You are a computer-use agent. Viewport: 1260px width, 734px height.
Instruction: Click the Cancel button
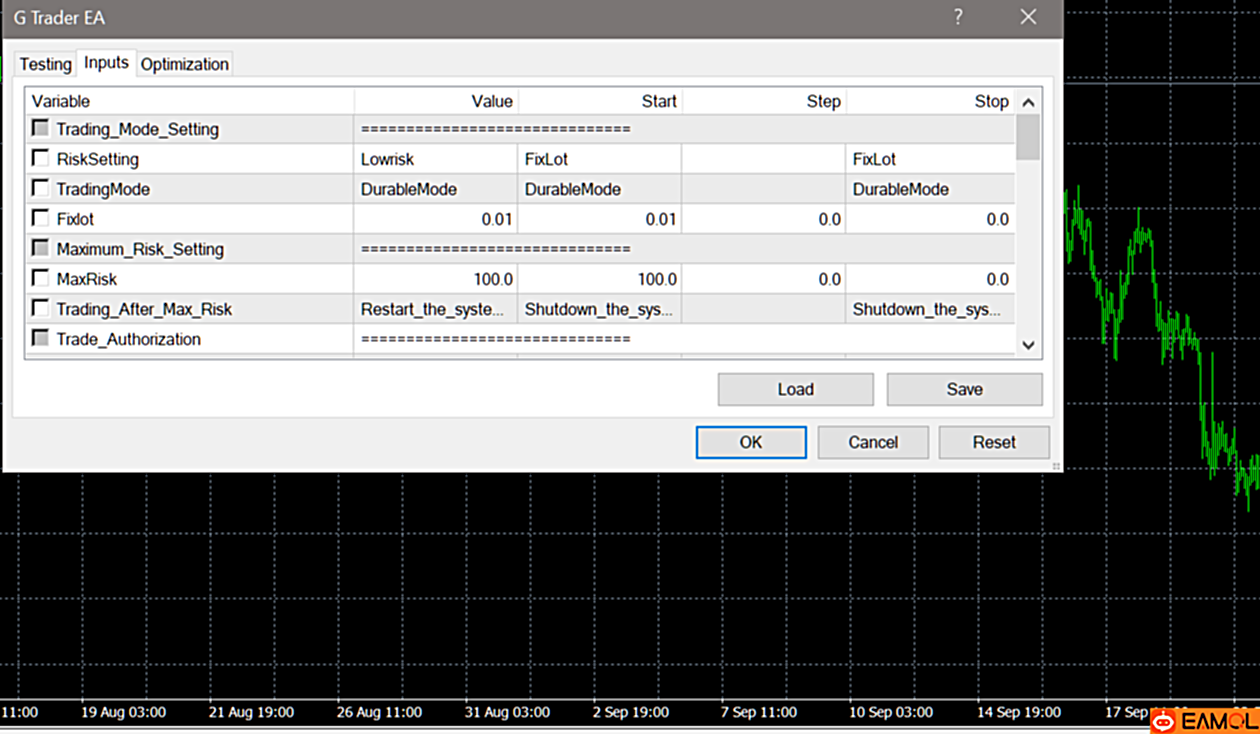tap(873, 442)
